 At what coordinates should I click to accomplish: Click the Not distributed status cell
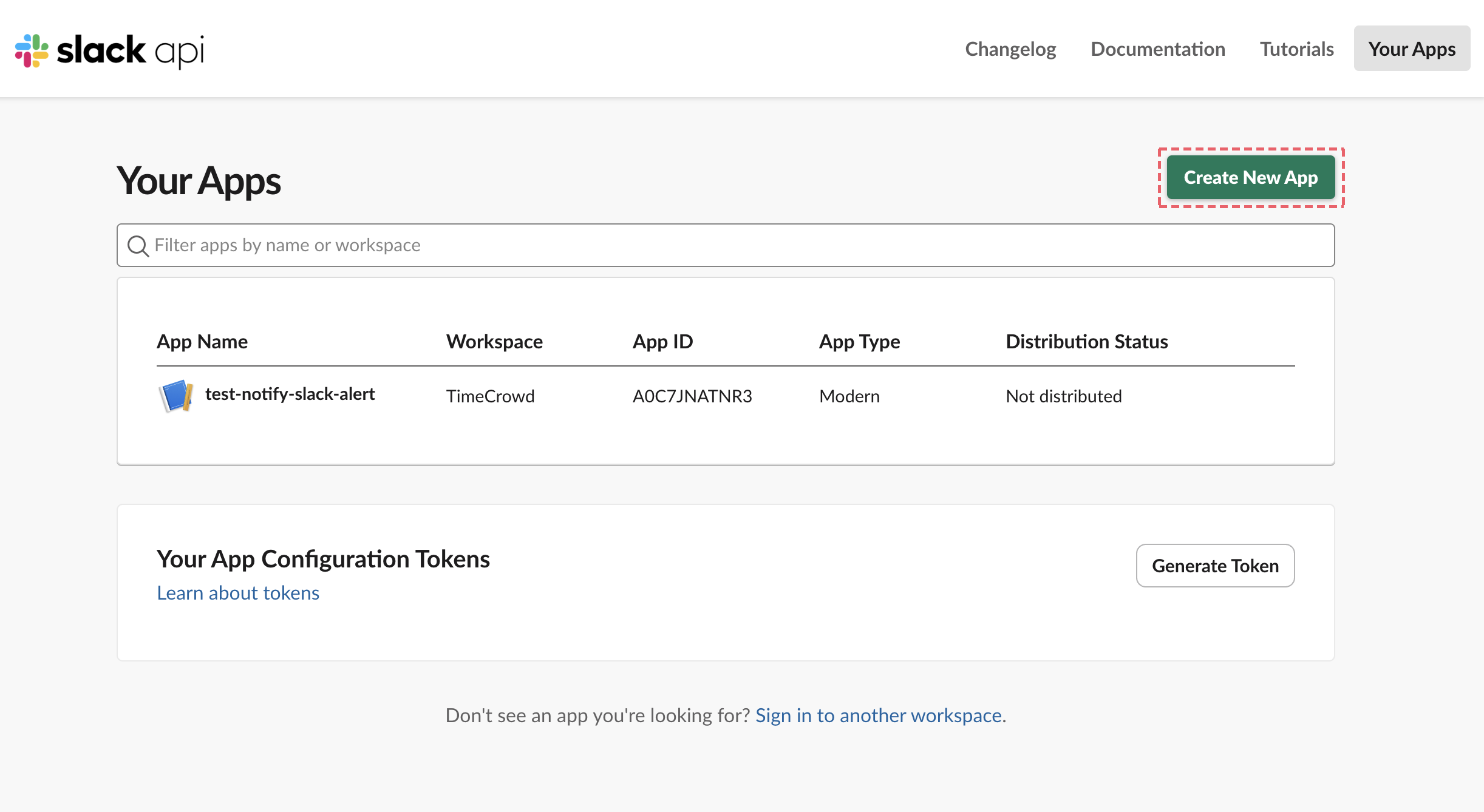1064,396
